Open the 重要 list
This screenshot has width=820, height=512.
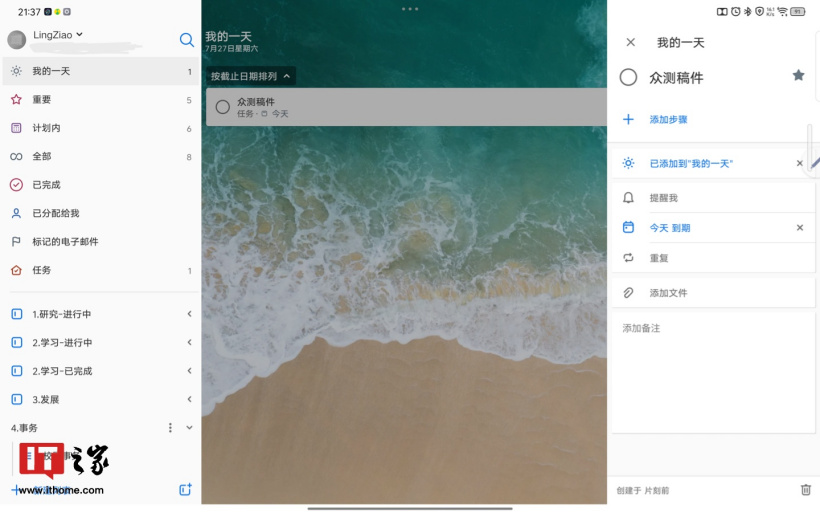click(42, 100)
